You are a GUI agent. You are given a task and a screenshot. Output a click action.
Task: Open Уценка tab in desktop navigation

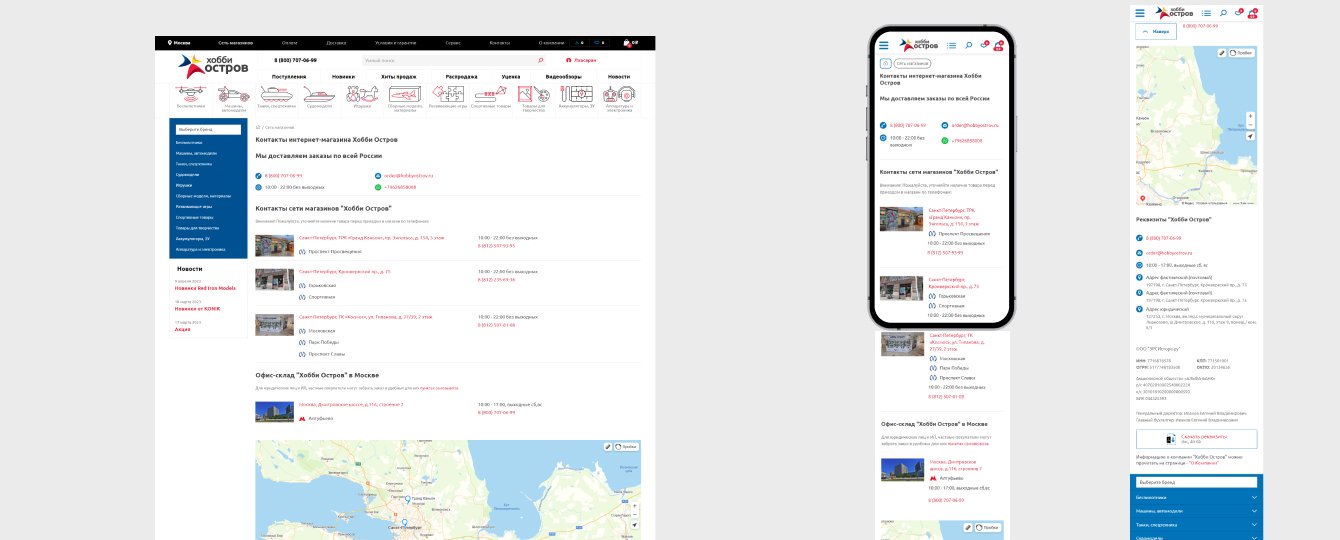click(x=510, y=76)
